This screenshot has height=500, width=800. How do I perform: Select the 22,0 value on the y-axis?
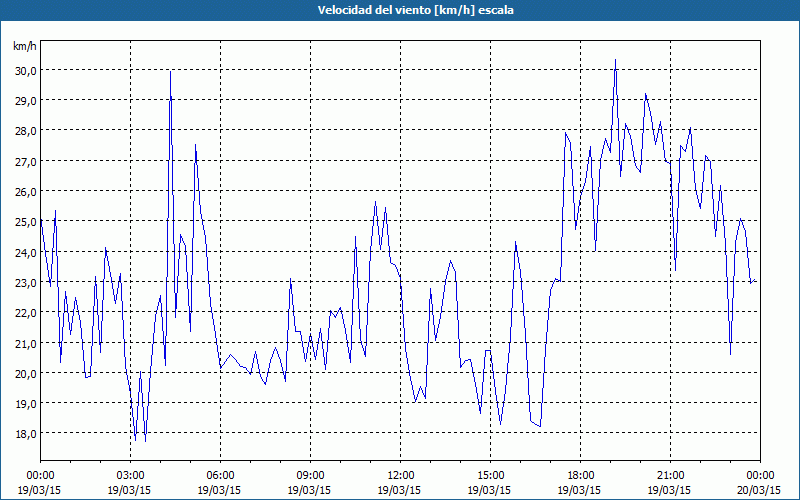point(25,313)
